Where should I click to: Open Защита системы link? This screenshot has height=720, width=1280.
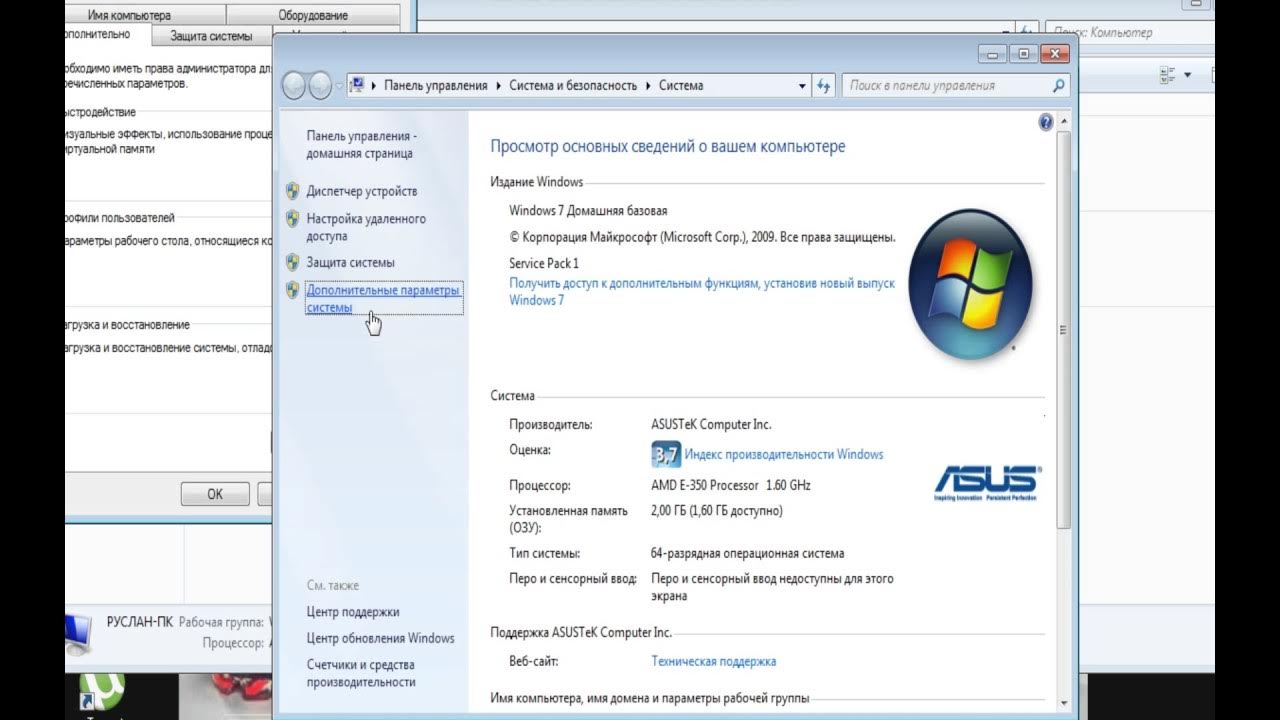click(x=351, y=262)
